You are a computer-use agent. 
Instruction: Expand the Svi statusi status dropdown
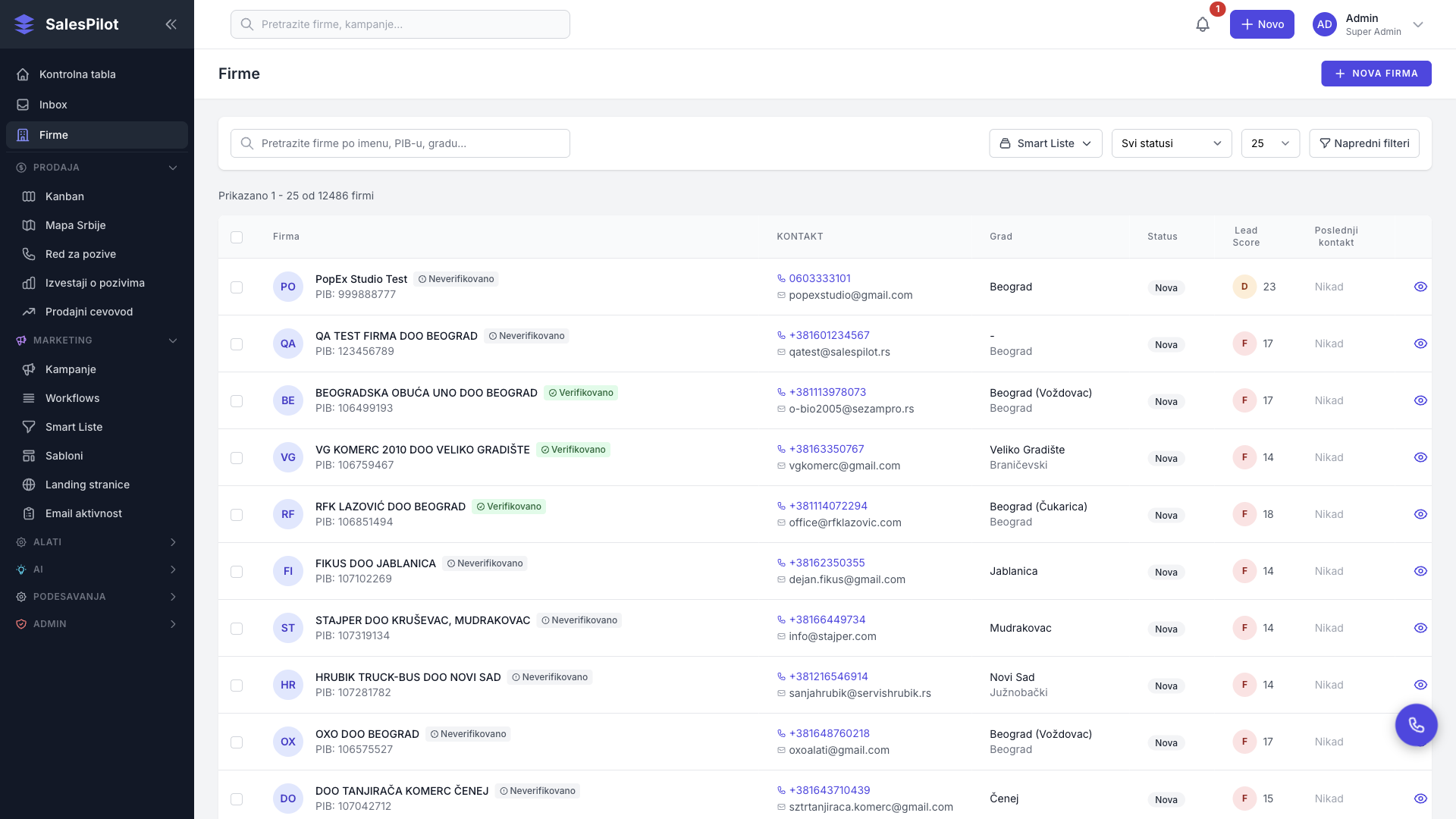tap(1171, 143)
